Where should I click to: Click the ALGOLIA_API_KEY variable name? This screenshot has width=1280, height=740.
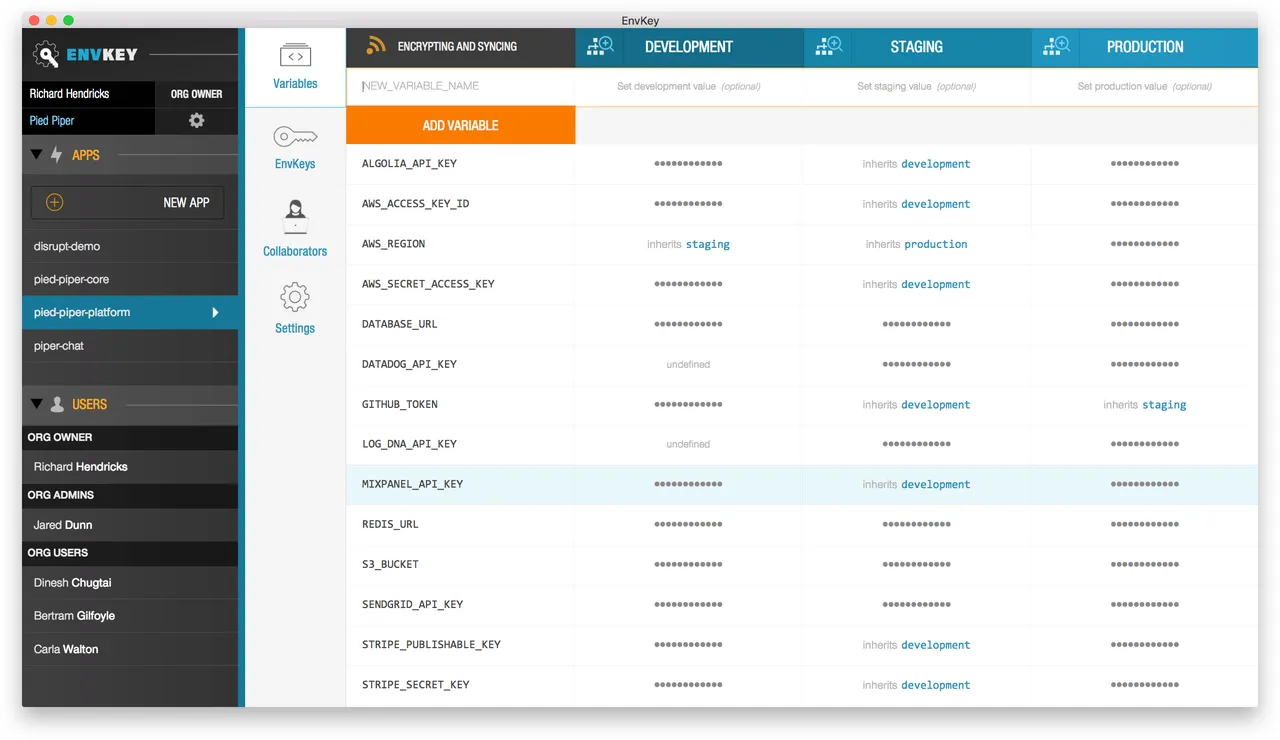409,164
